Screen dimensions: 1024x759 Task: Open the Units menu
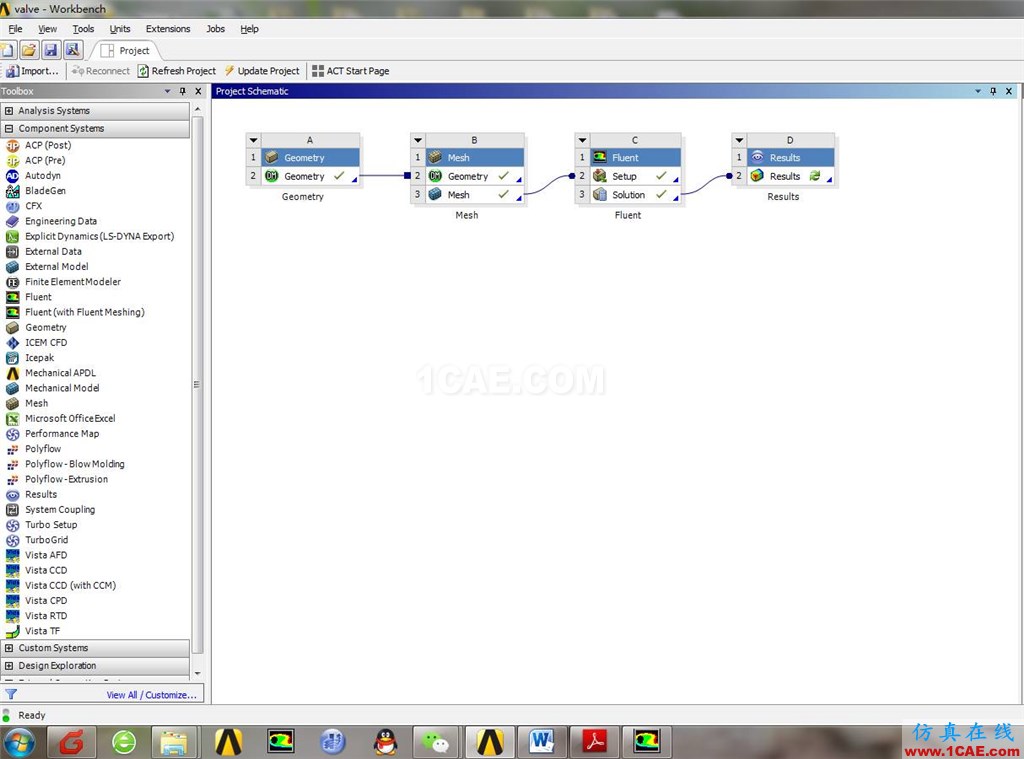[x=120, y=29]
